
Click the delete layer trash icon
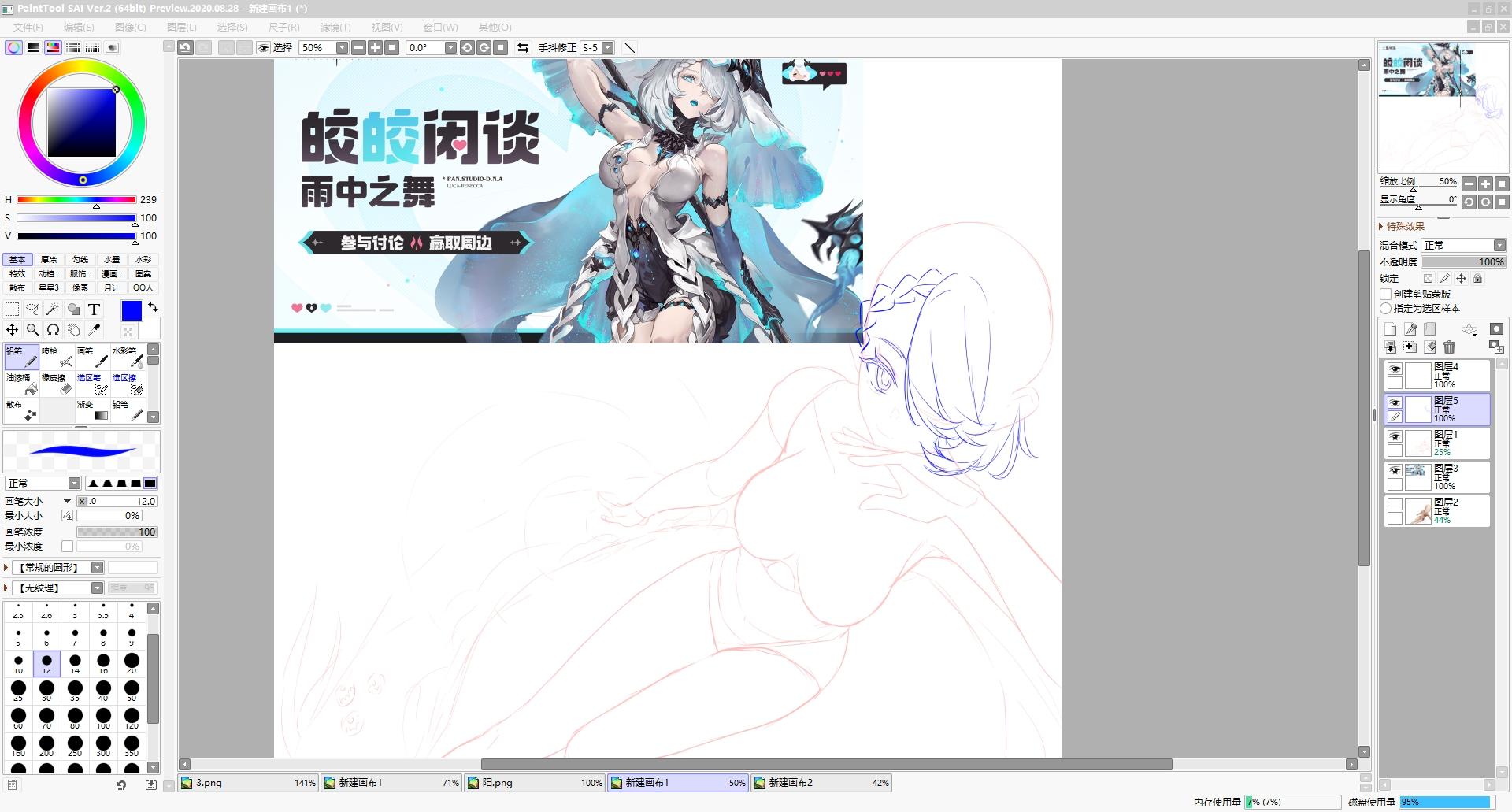[1449, 347]
